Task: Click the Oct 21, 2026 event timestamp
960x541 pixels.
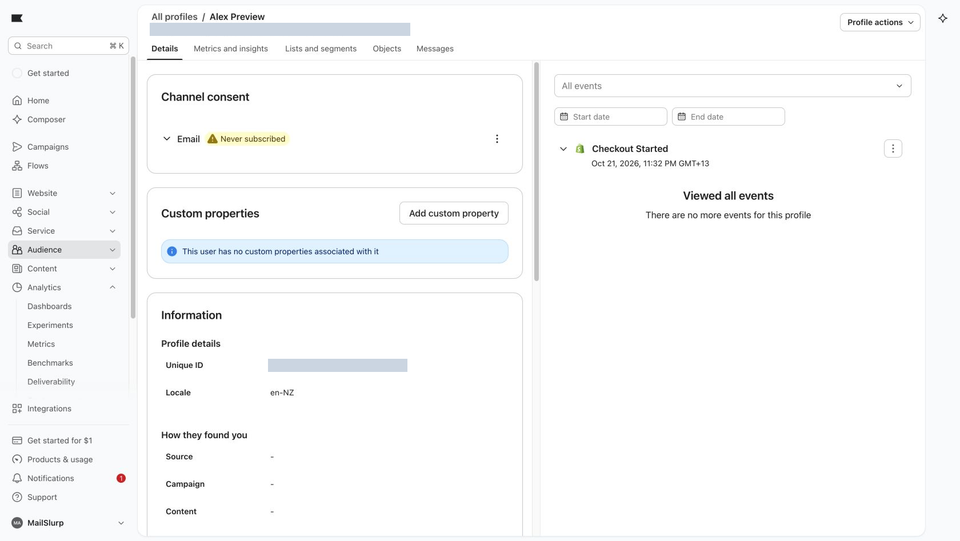Action: (650, 163)
